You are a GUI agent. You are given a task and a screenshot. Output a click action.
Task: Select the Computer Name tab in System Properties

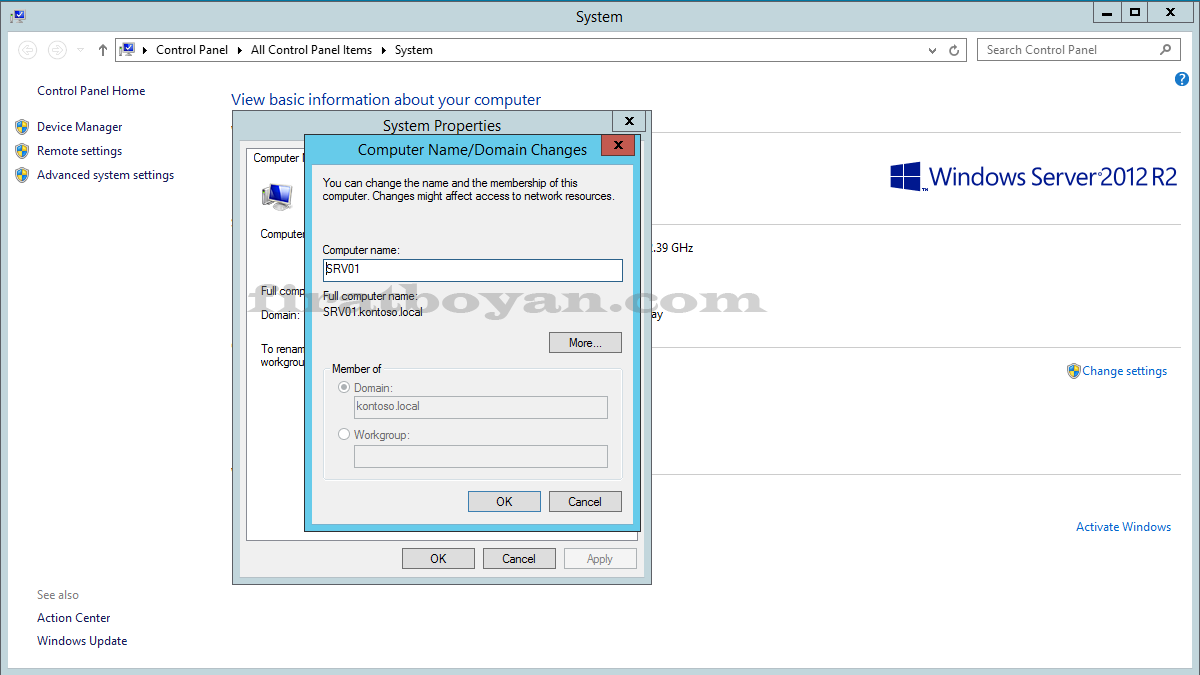click(276, 158)
